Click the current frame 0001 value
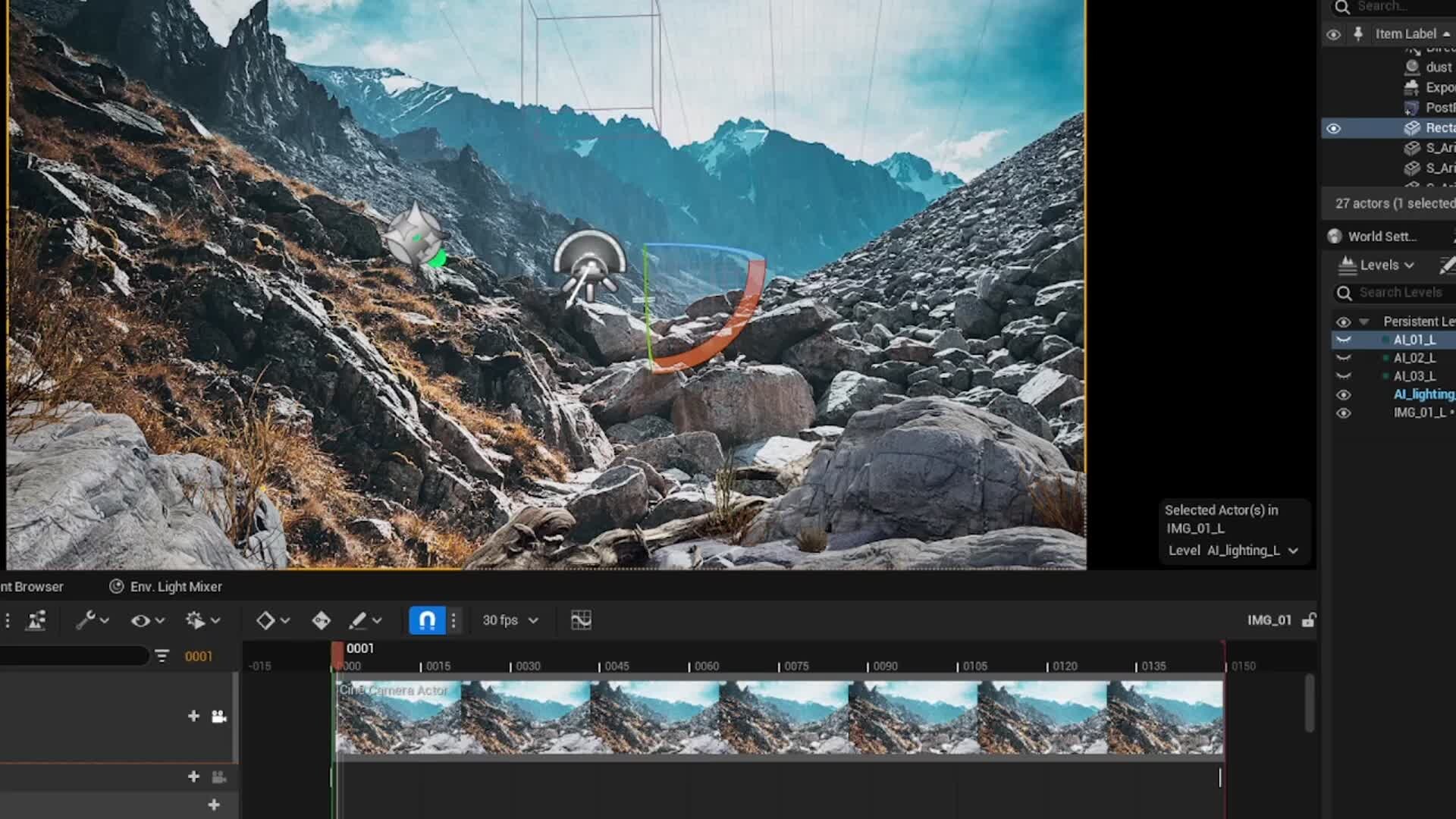This screenshot has height=819, width=1456. pos(199,657)
